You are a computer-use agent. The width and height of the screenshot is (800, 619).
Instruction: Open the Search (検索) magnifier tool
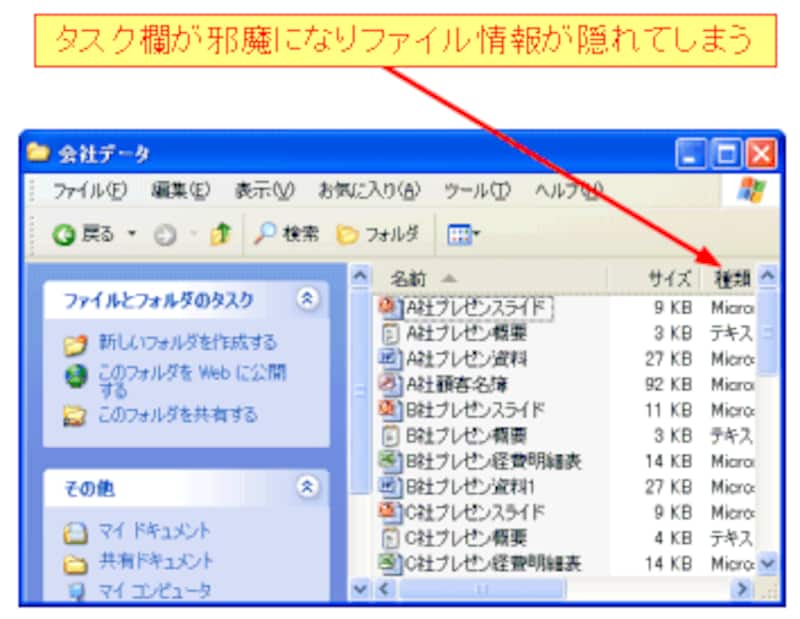[265, 234]
